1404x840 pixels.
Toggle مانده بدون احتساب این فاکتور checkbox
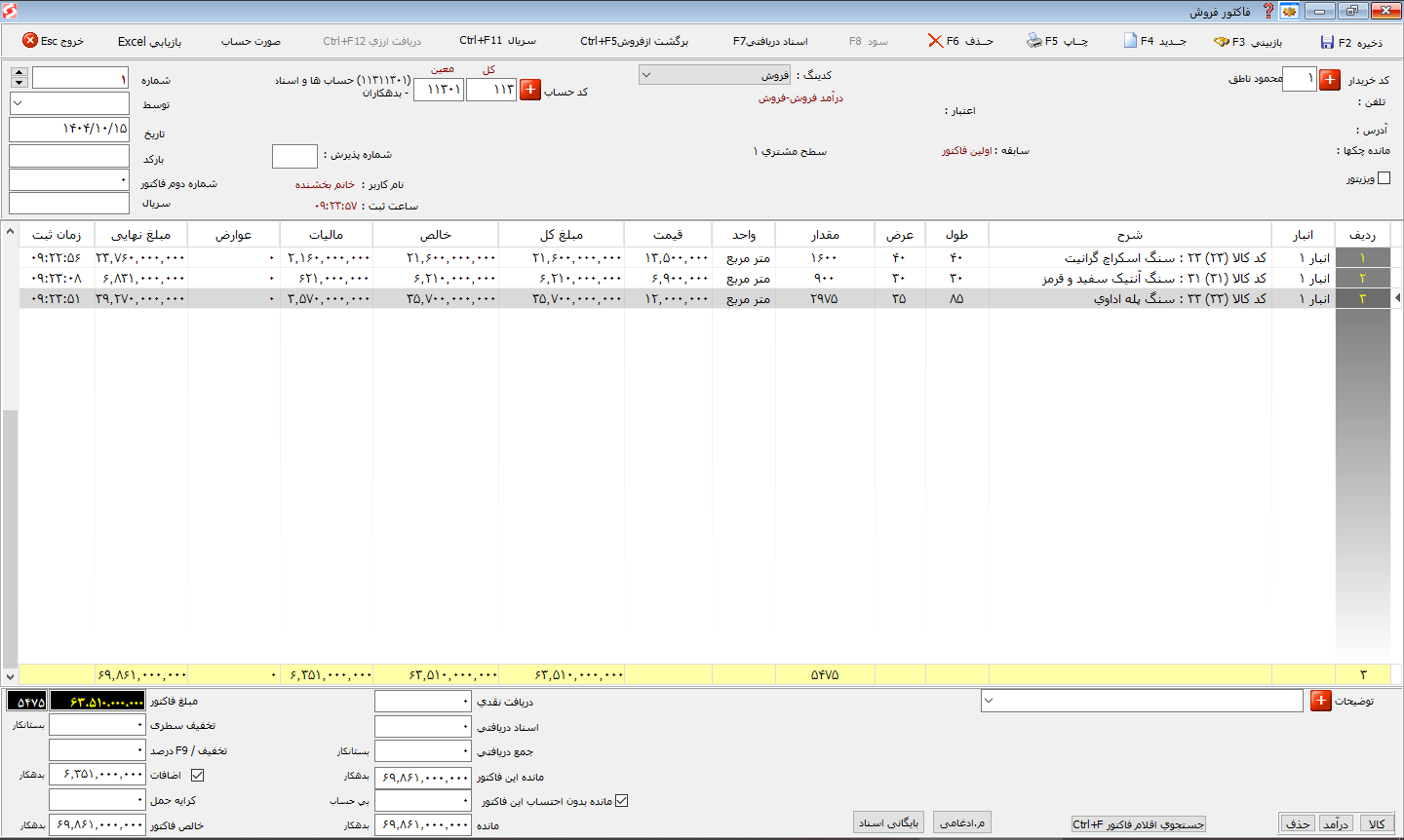tap(622, 801)
